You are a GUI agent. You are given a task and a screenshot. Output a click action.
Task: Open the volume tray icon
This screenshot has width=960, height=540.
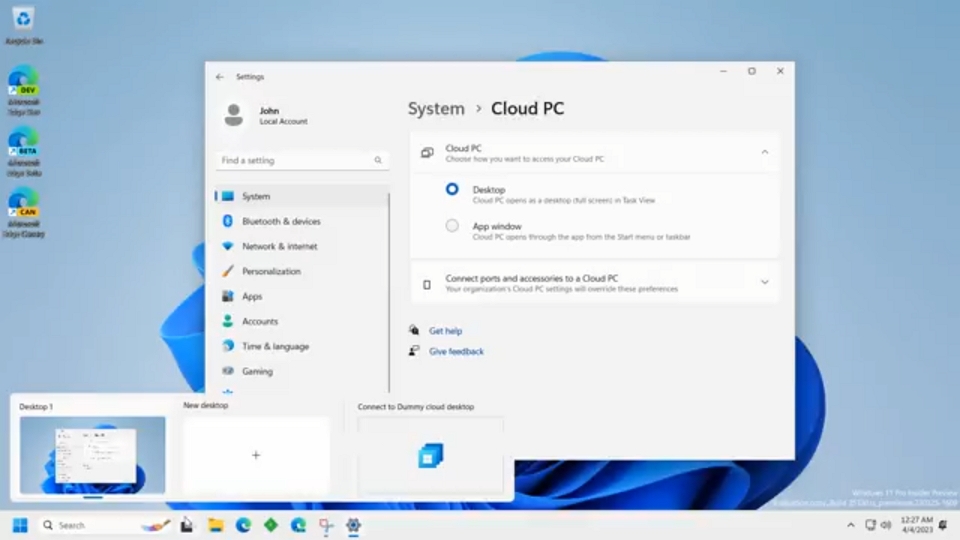coord(885,525)
